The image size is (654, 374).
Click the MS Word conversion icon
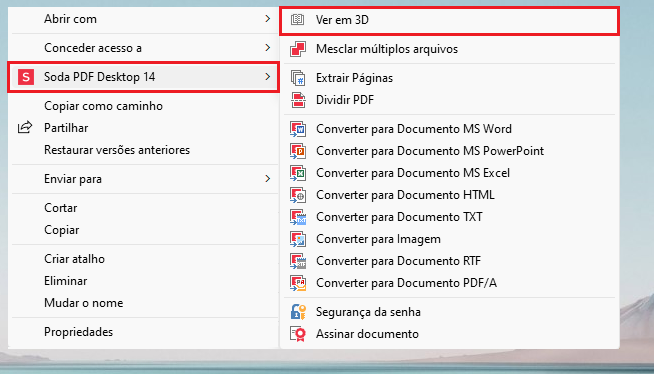coord(298,129)
